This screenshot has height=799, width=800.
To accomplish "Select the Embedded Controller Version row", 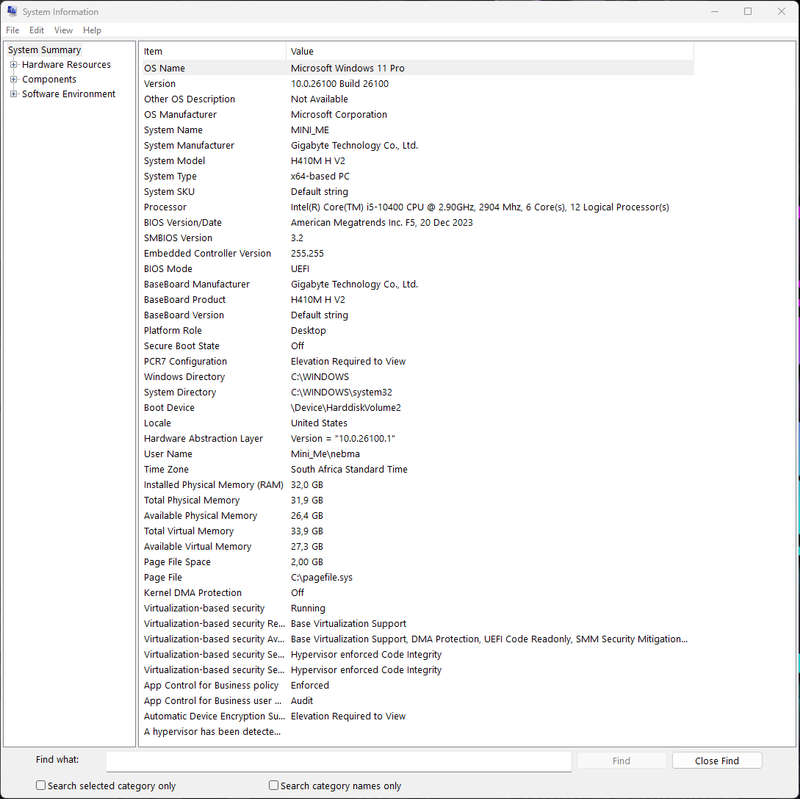I will 417,253.
